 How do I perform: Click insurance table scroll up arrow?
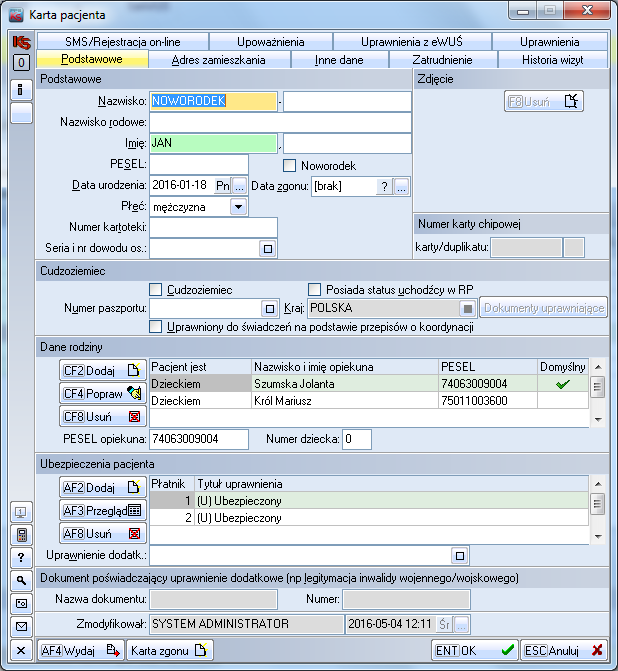598,484
